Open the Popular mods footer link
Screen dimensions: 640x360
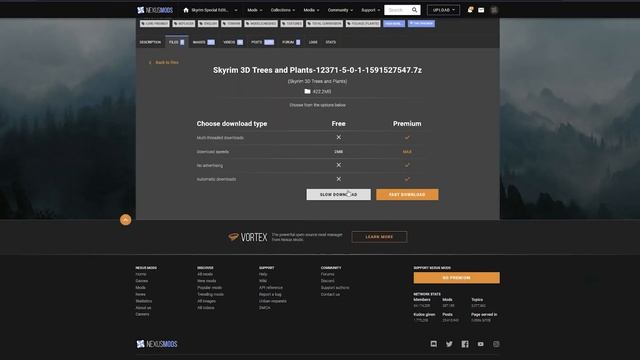click(x=209, y=288)
